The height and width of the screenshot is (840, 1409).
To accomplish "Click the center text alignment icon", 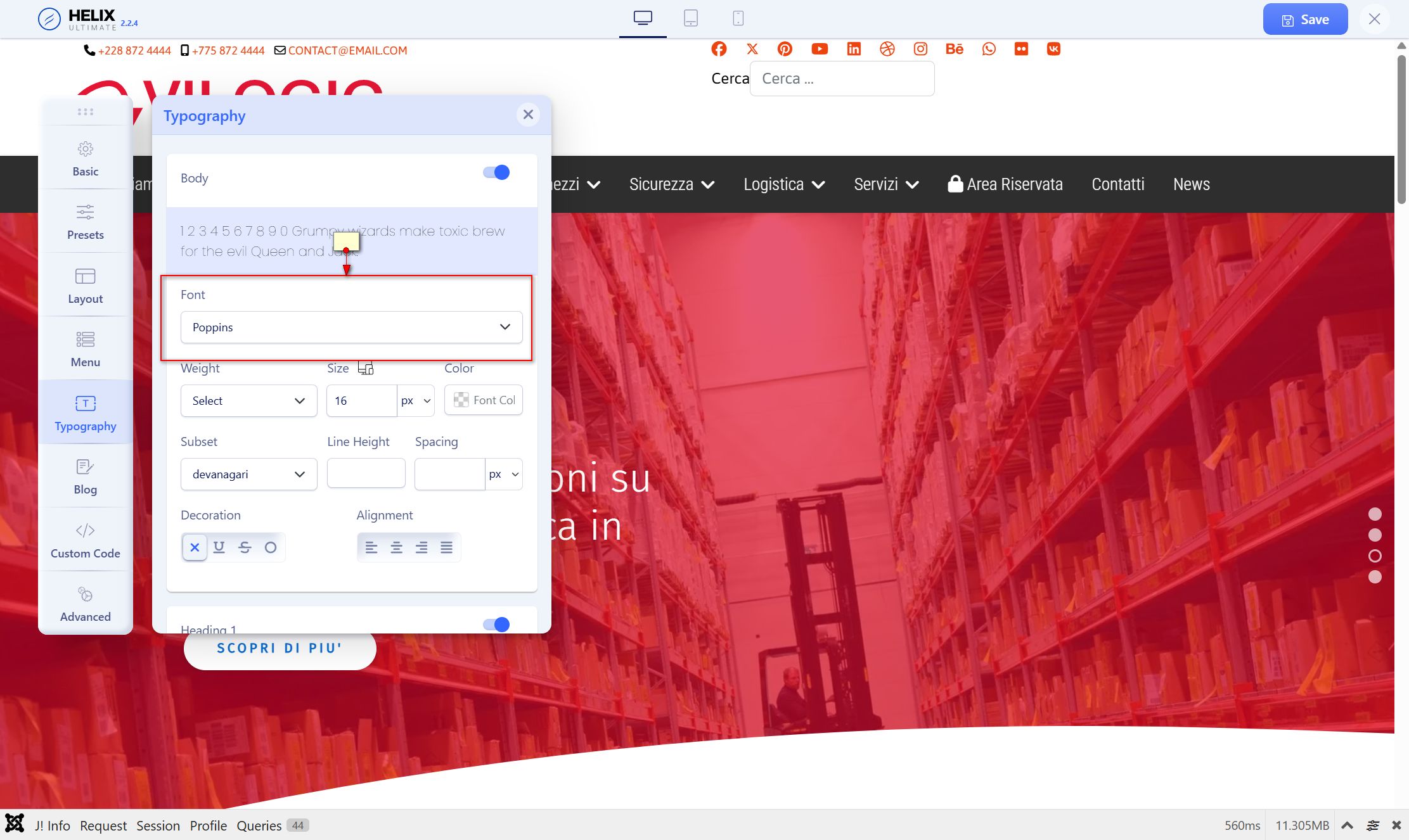I will [396, 547].
